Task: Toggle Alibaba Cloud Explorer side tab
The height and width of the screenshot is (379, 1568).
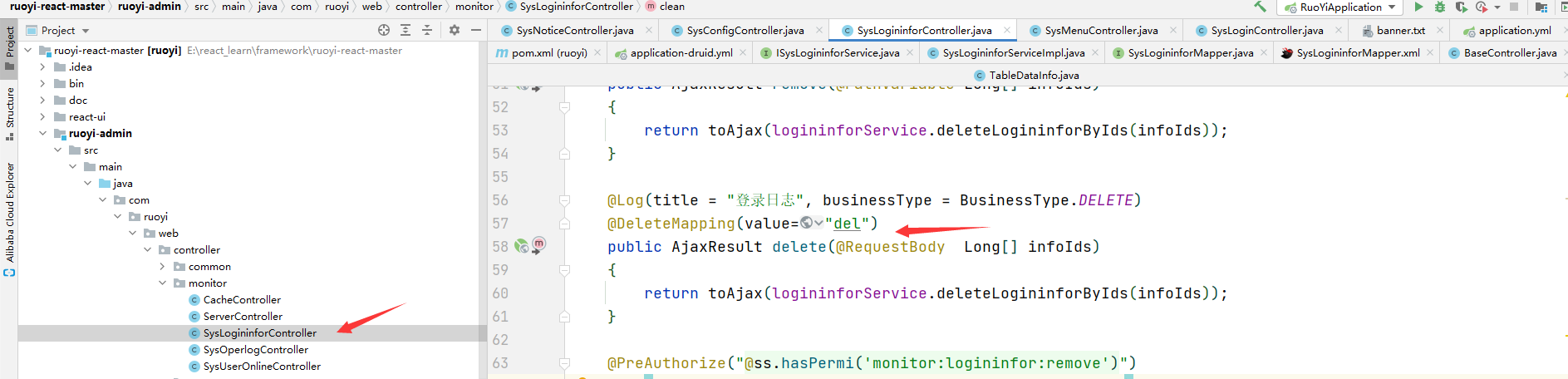Action: point(9,219)
